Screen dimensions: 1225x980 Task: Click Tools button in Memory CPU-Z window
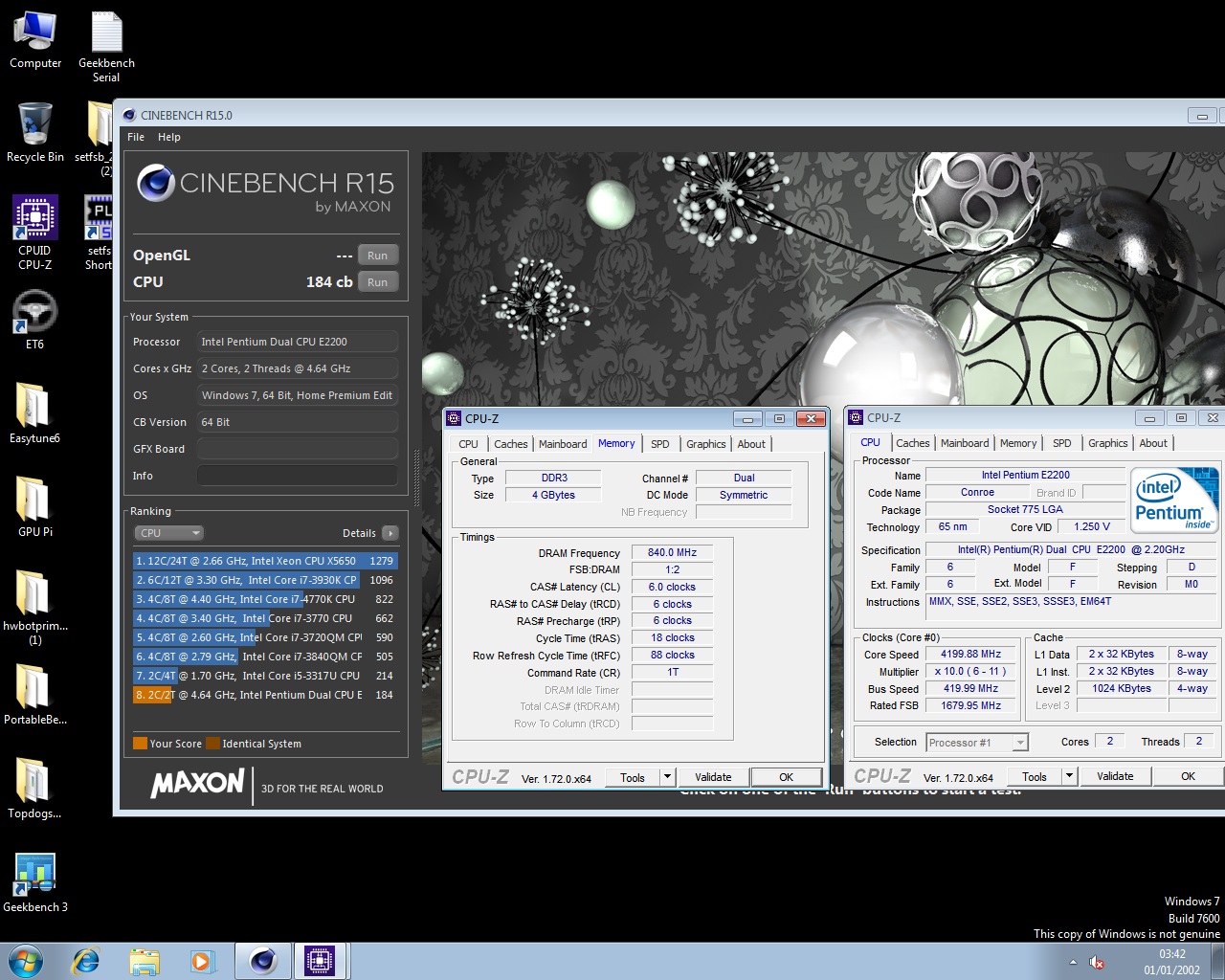633,777
